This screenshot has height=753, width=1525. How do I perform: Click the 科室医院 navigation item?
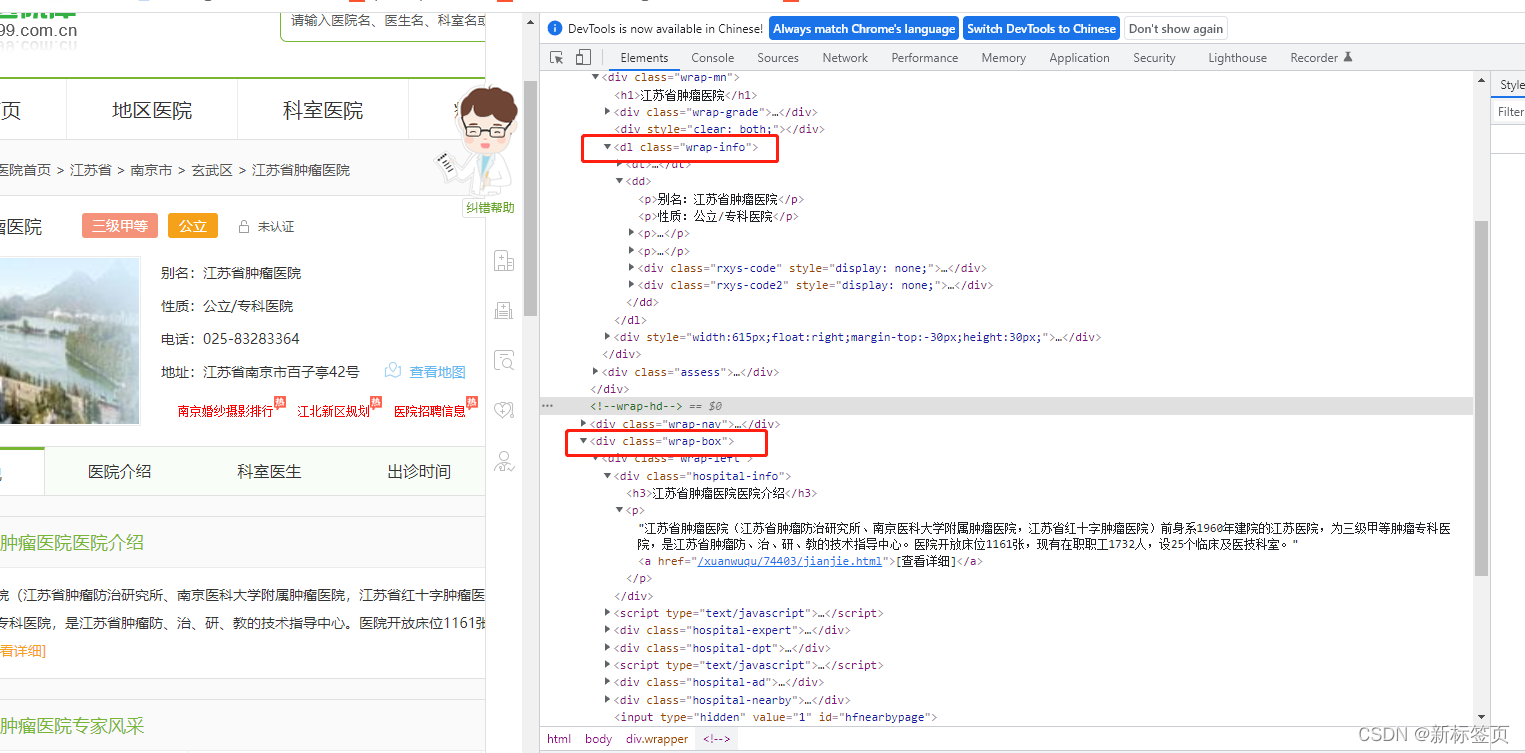pyautogui.click(x=323, y=110)
